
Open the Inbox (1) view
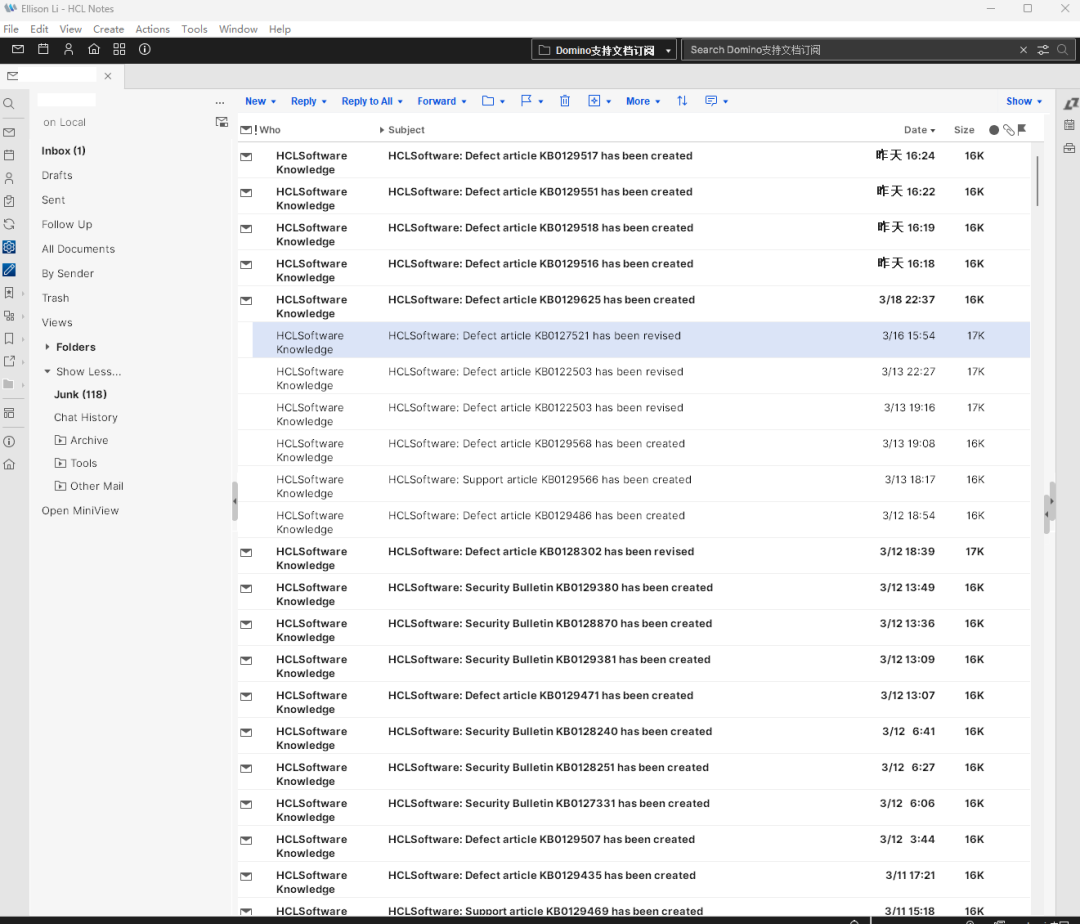[63, 151]
